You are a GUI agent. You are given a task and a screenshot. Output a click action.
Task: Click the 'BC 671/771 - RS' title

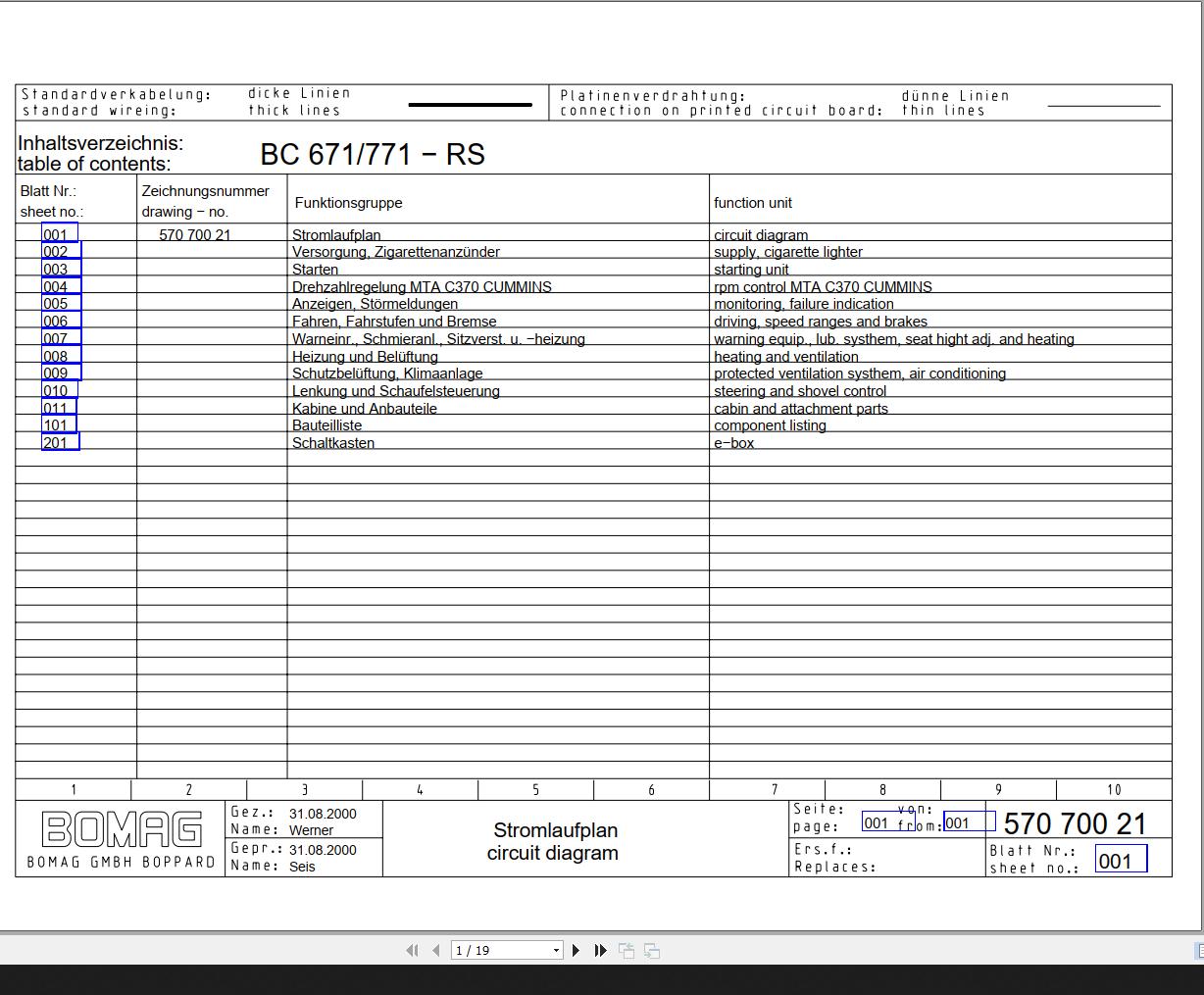(373, 154)
